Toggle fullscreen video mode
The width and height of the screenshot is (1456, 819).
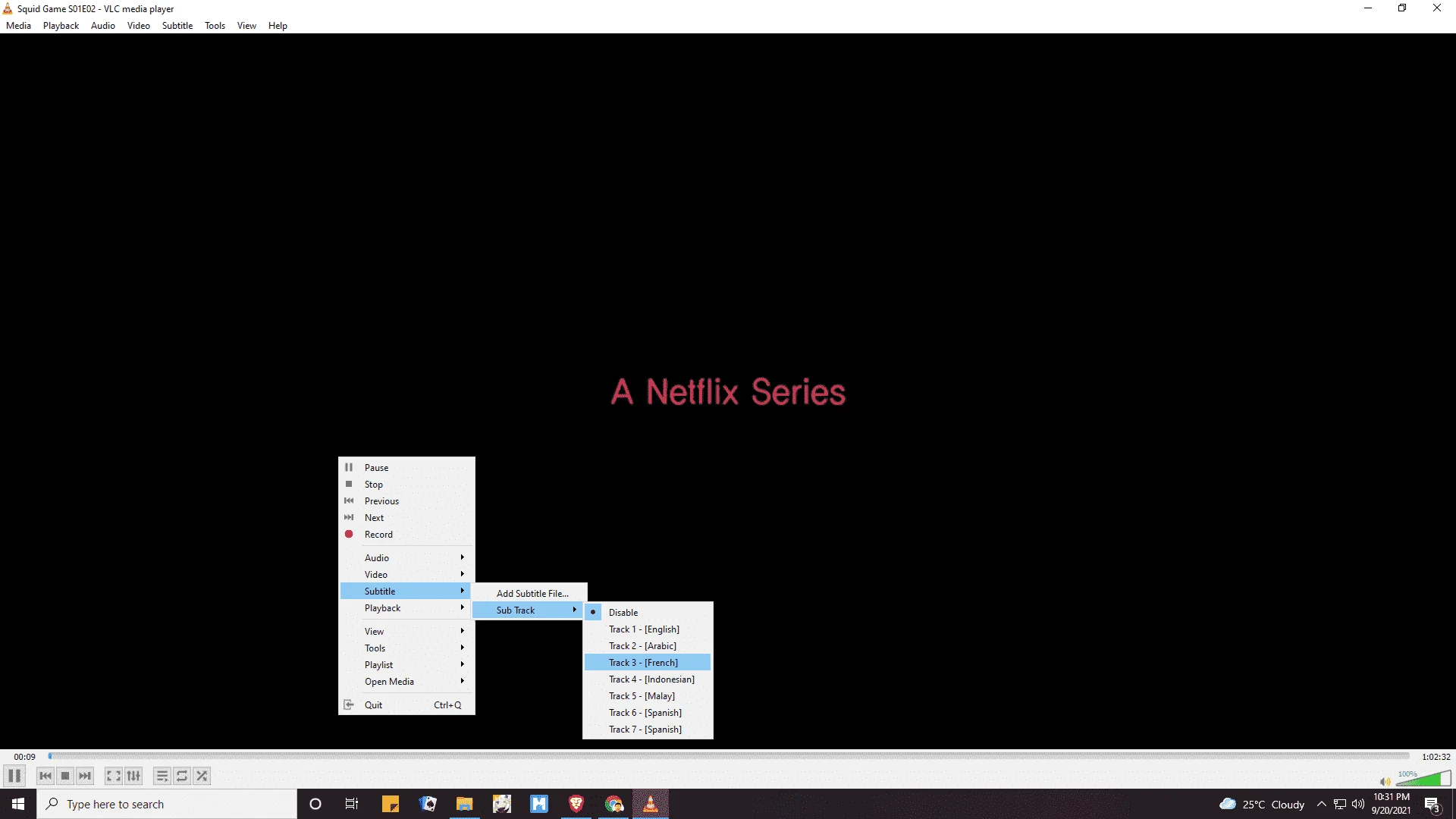113,776
